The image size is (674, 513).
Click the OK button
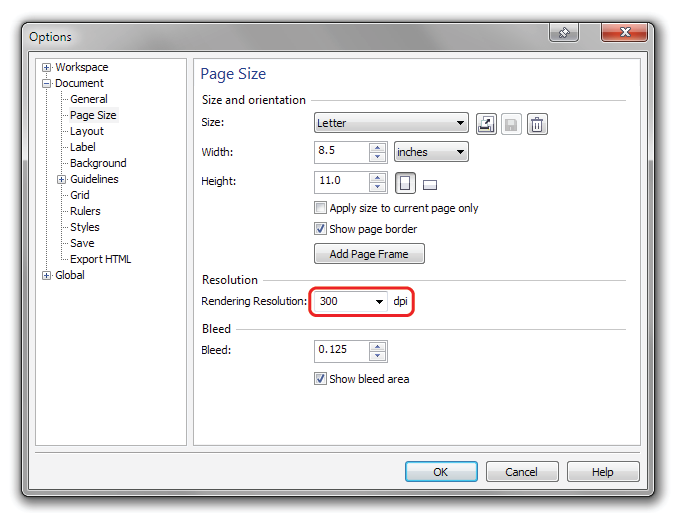441,472
